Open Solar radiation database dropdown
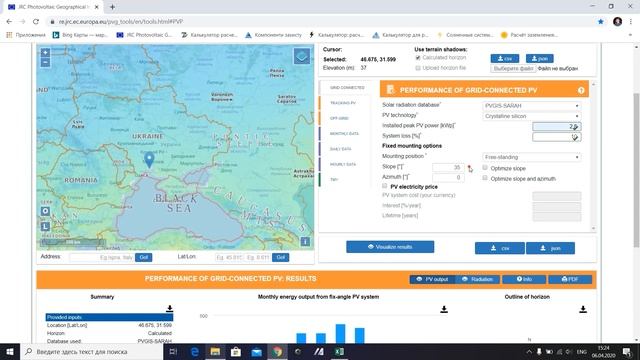The image size is (640, 360). pos(531,106)
